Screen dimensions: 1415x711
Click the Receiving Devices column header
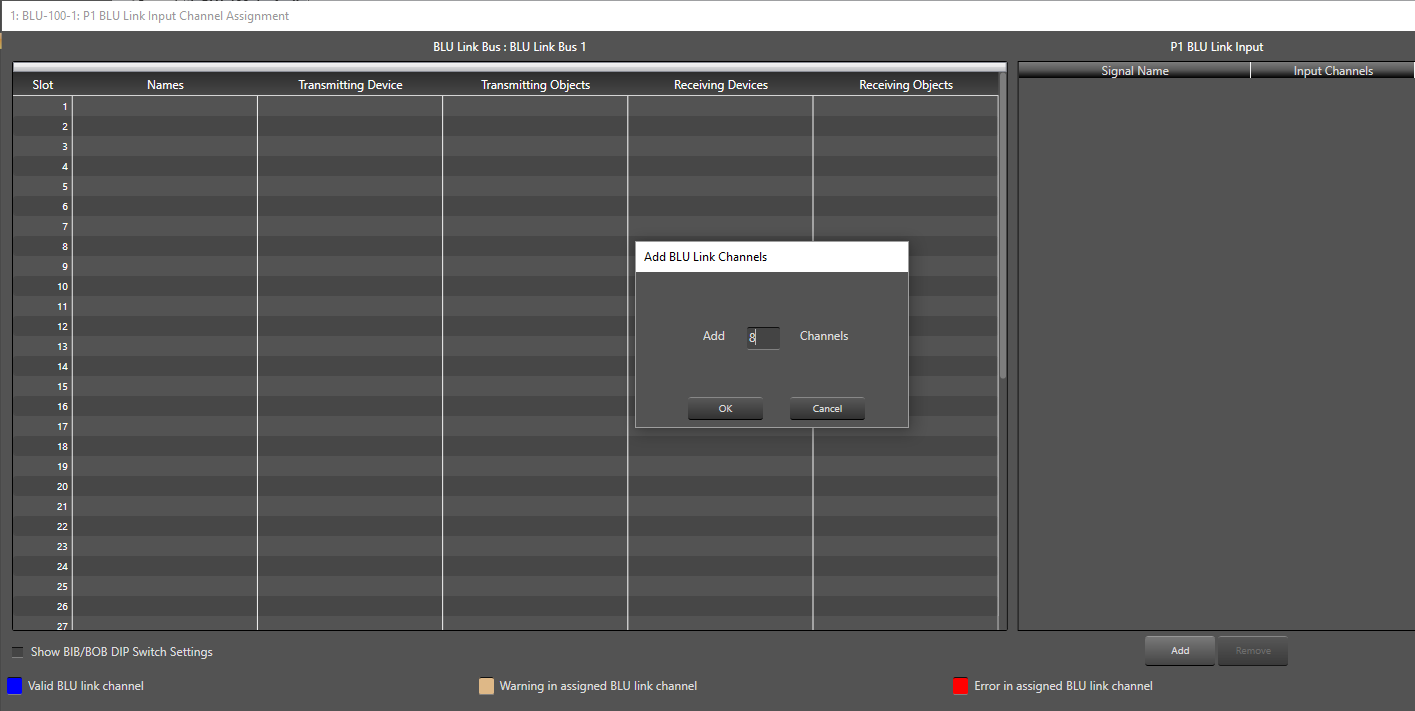tap(720, 85)
